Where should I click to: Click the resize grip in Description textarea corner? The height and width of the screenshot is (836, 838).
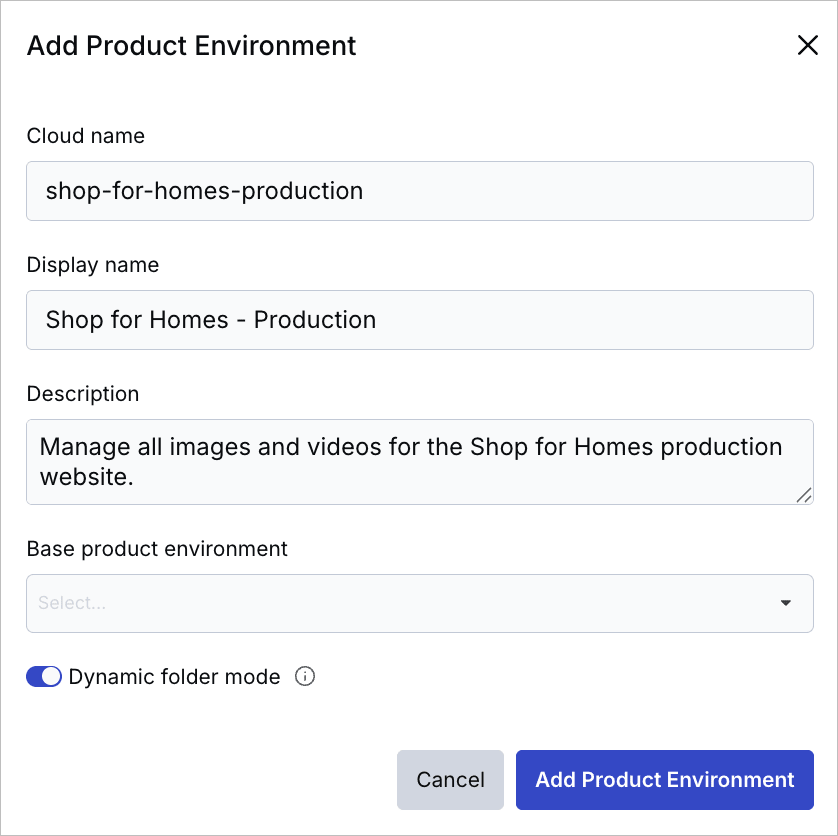click(x=804, y=495)
